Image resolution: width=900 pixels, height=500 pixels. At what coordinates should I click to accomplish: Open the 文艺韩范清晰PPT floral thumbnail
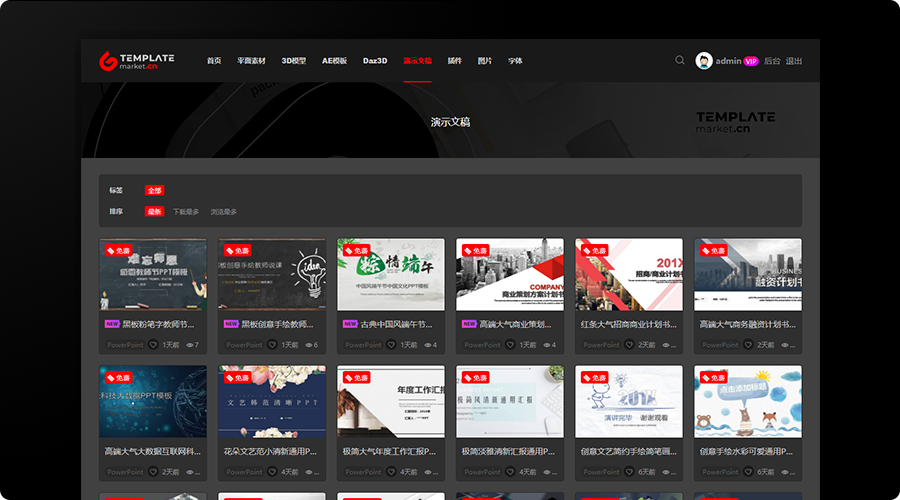point(272,401)
